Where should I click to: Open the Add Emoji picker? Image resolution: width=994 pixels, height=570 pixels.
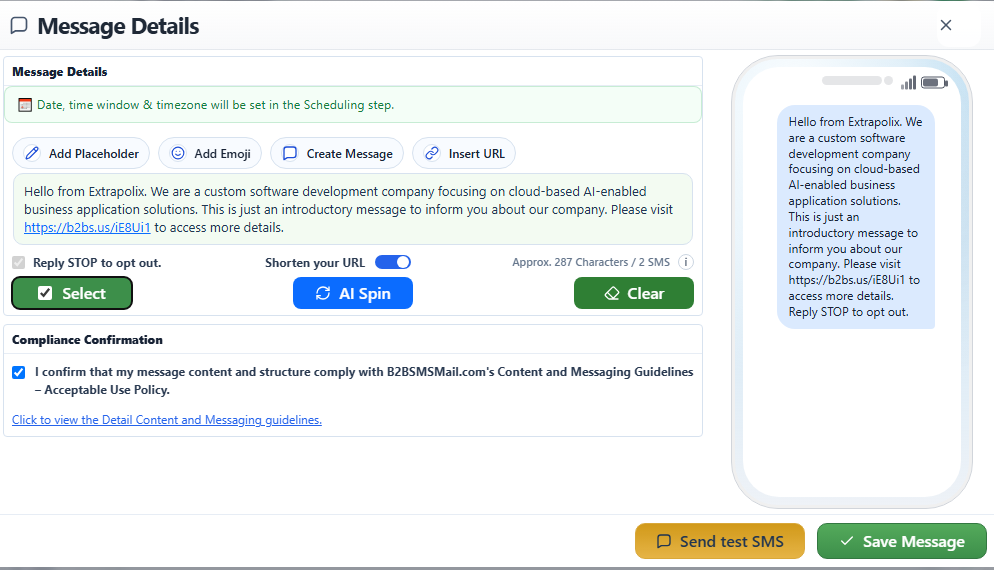(x=210, y=153)
